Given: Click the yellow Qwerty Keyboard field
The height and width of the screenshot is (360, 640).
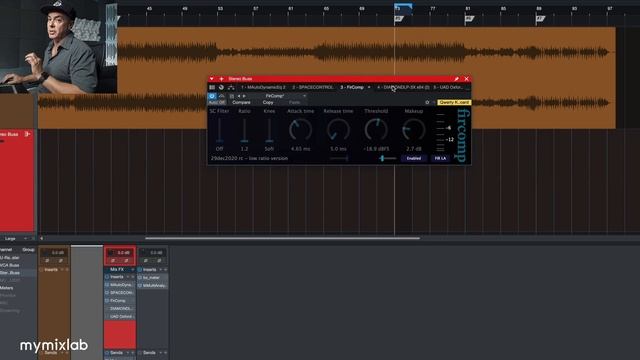Looking at the screenshot, I should coord(454,102).
